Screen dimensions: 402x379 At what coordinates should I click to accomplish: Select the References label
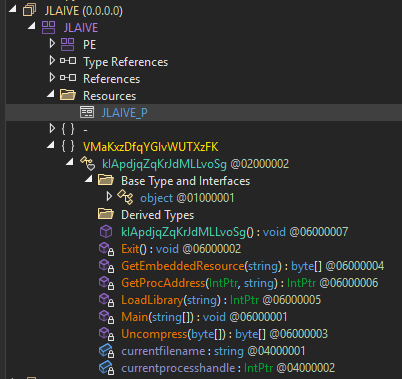(111, 79)
